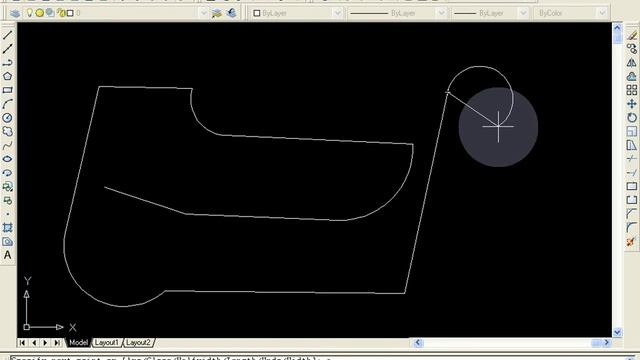Select the Polygon tool

[x=7, y=76]
